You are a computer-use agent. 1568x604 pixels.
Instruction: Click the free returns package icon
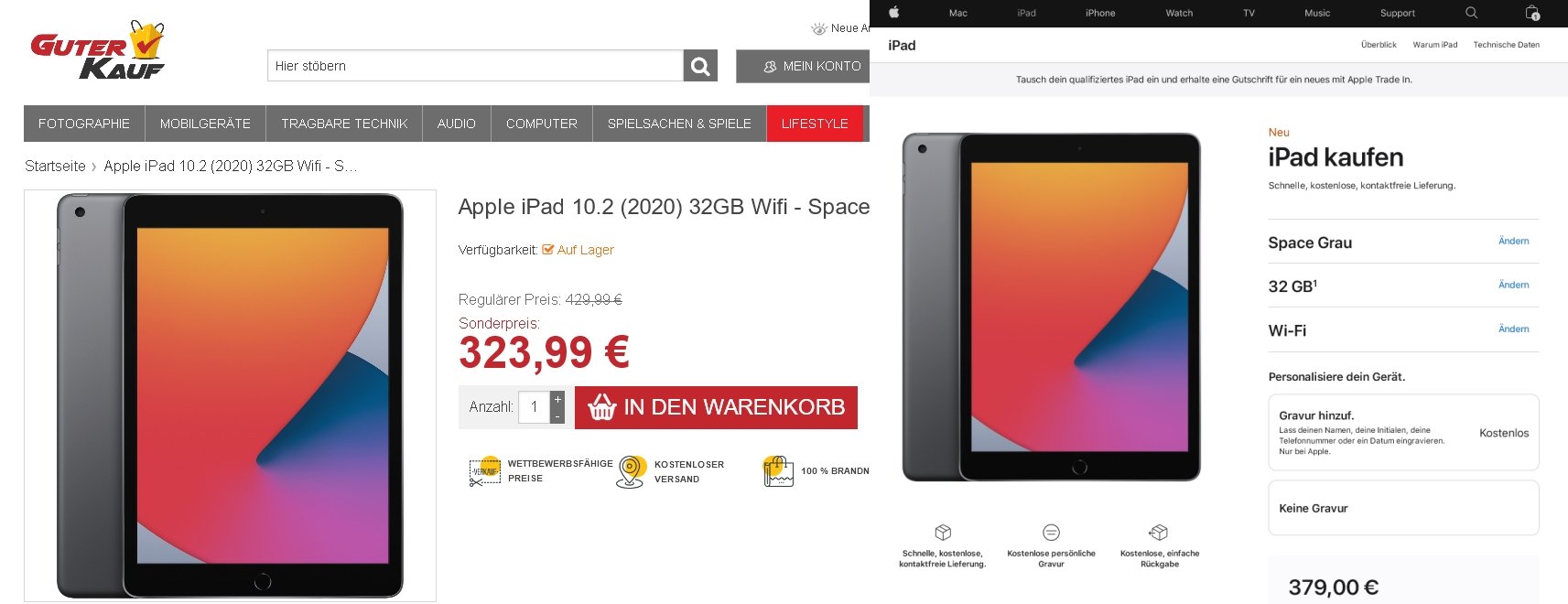click(1159, 533)
